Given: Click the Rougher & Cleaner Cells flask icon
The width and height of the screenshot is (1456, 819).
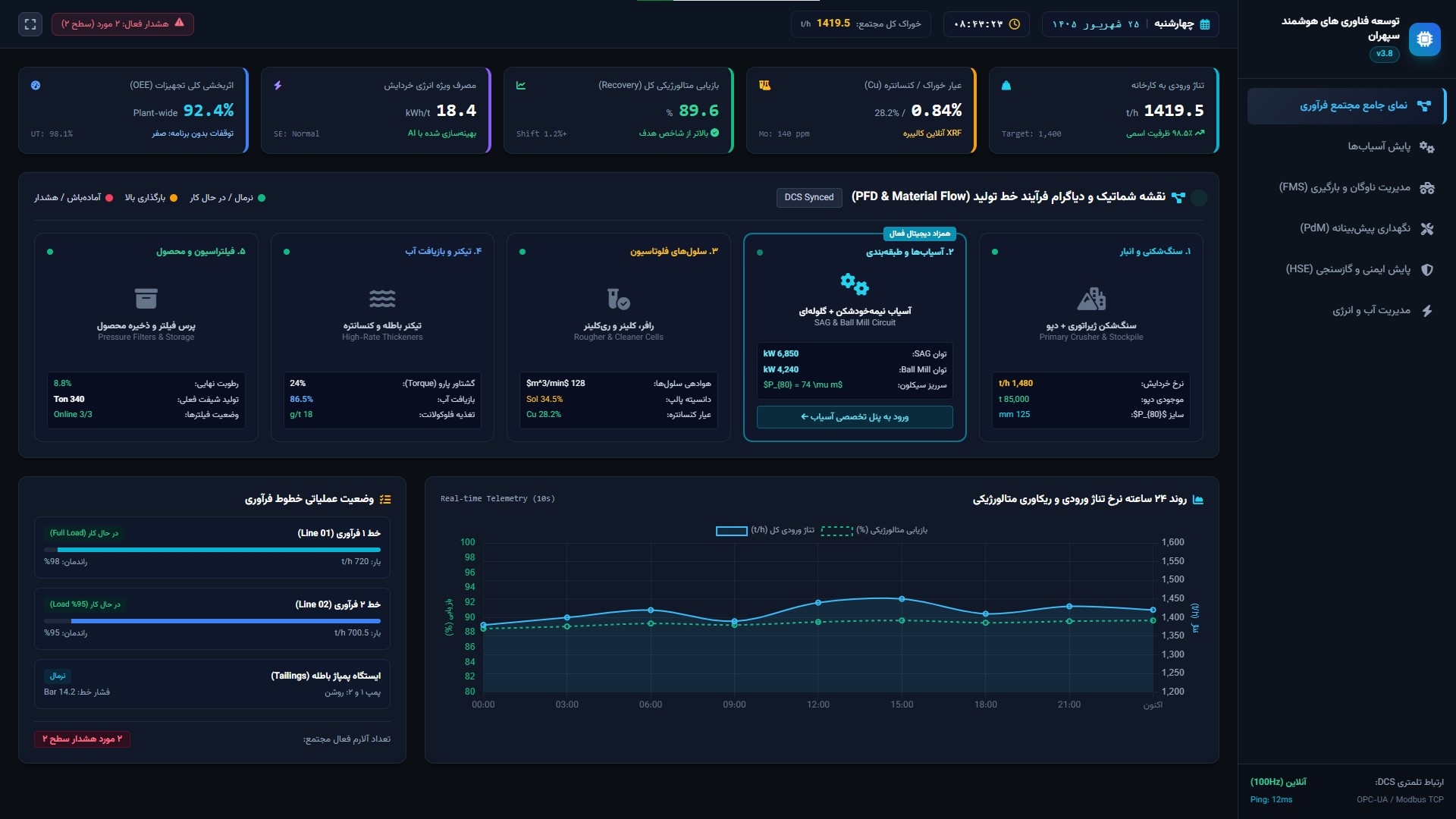Looking at the screenshot, I should (x=618, y=299).
